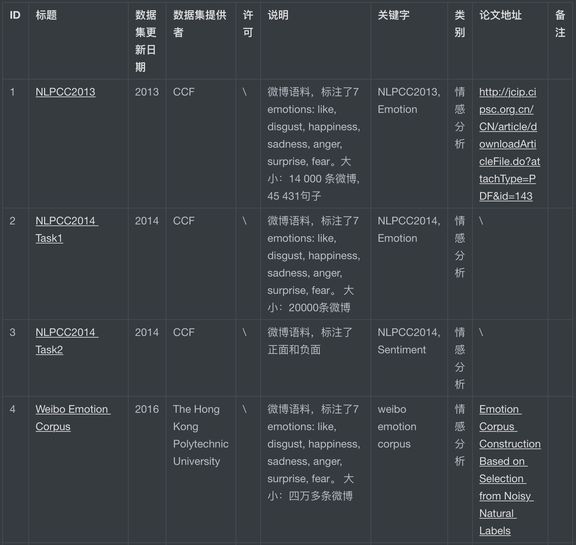Image resolution: width=576 pixels, height=545 pixels.
Task: Open the Emotion Corpus Construction paper link
Action: click(510, 470)
